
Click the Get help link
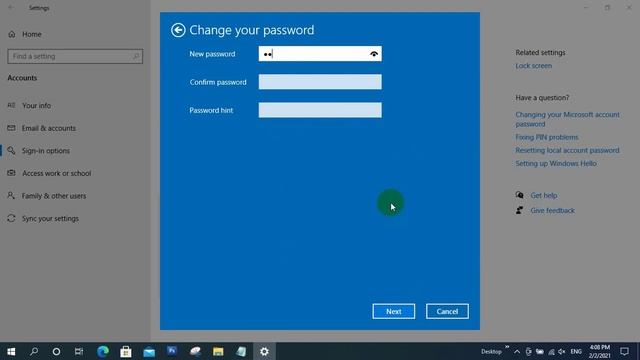(544, 196)
